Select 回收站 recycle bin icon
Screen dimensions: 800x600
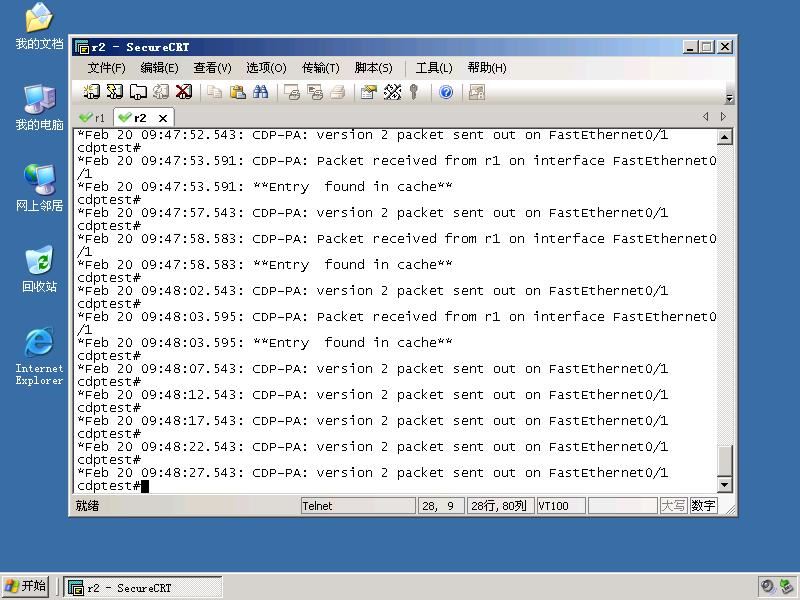39,269
